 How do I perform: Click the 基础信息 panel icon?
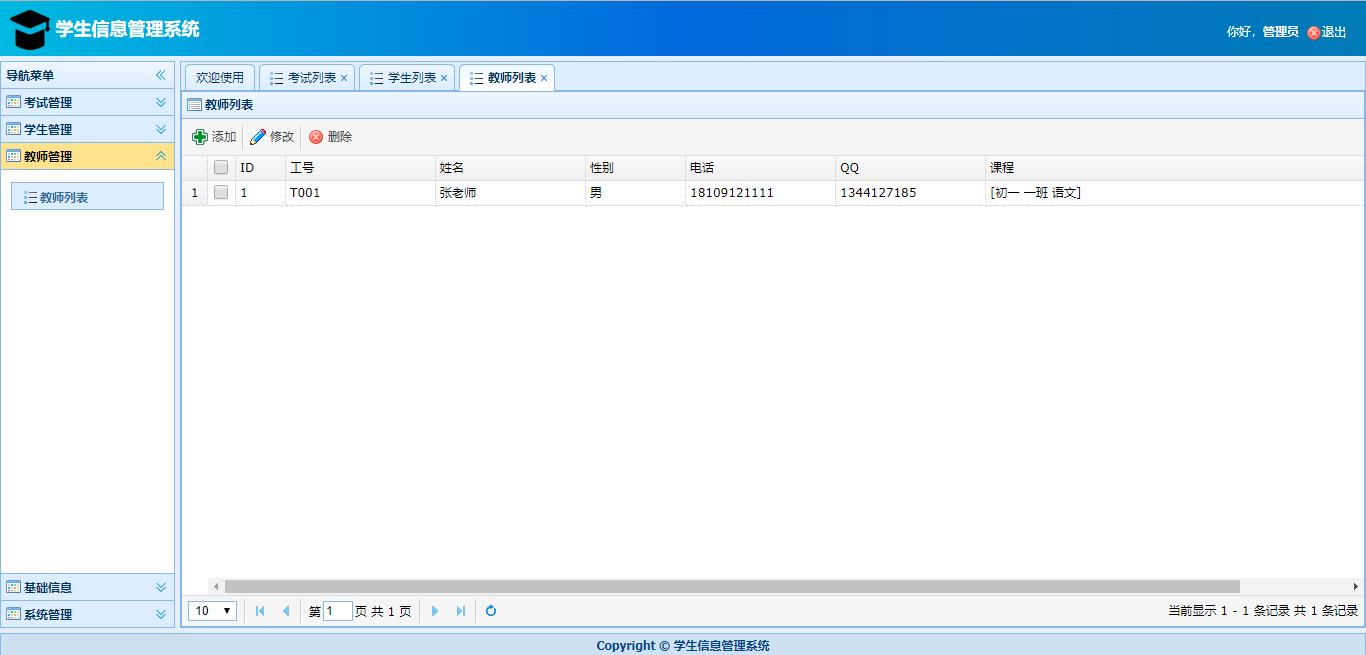[14, 587]
